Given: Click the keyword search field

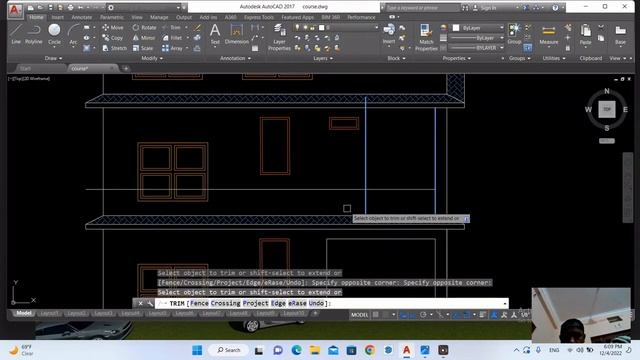Looking at the screenshot, I should click(x=422, y=7).
